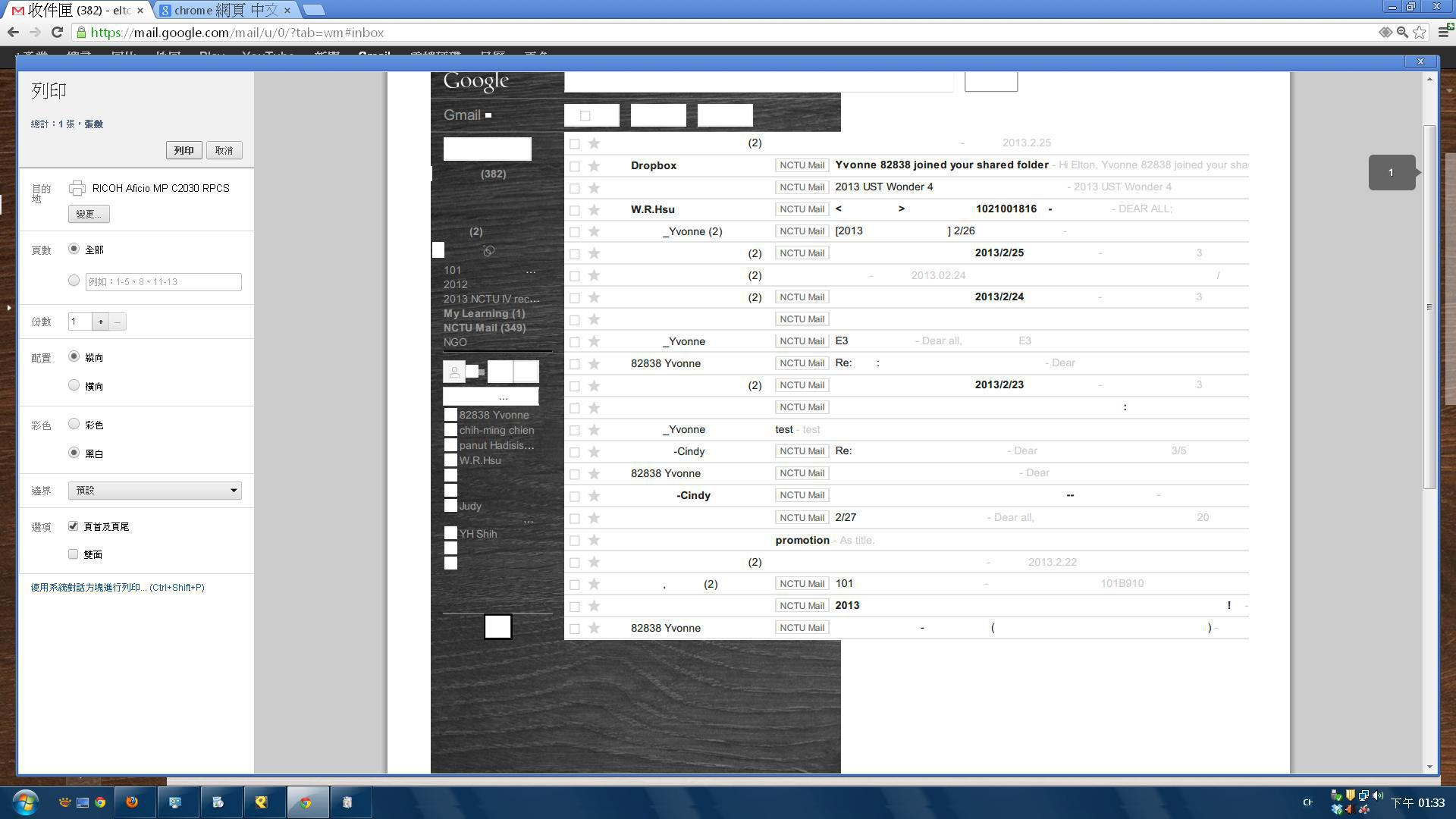Uncheck headers and footers (頁首及頁尾) option

coord(74,526)
